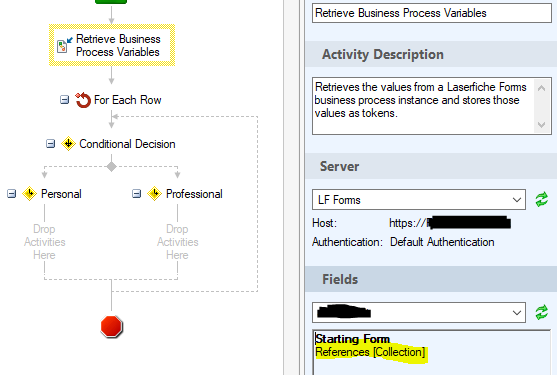Click the Default Authentication text
The height and width of the screenshot is (375, 557).
click(x=442, y=242)
